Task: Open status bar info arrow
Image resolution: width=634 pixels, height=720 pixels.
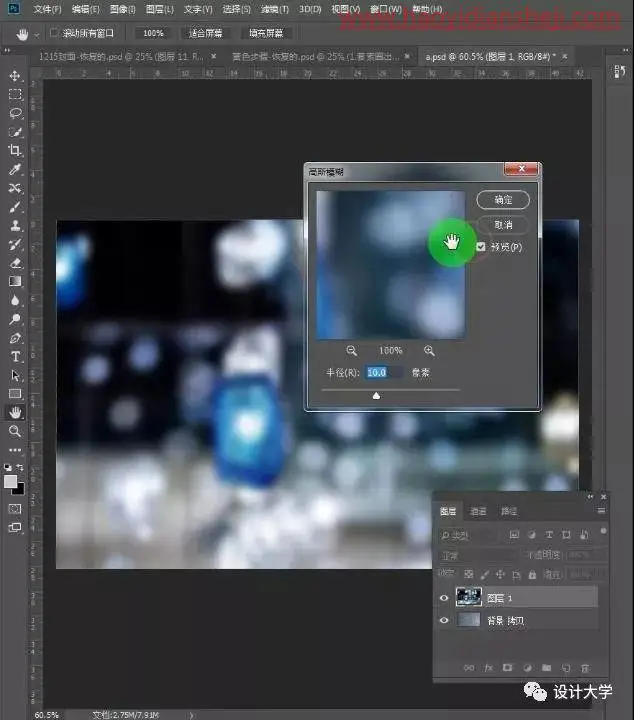Action: pos(191,715)
